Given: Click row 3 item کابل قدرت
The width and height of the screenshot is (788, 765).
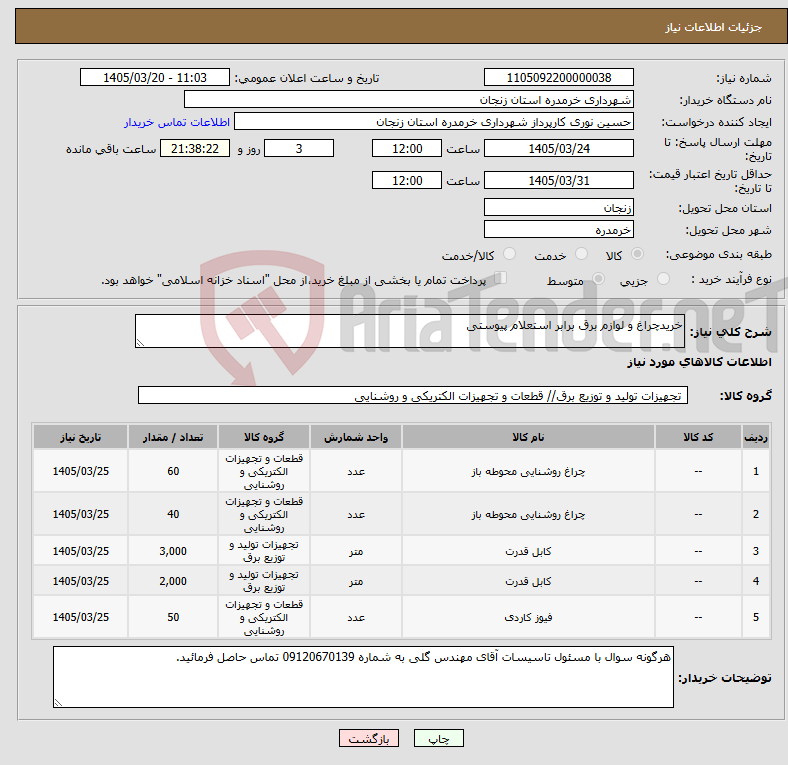Looking at the screenshot, I should pyautogui.click(x=528, y=551).
